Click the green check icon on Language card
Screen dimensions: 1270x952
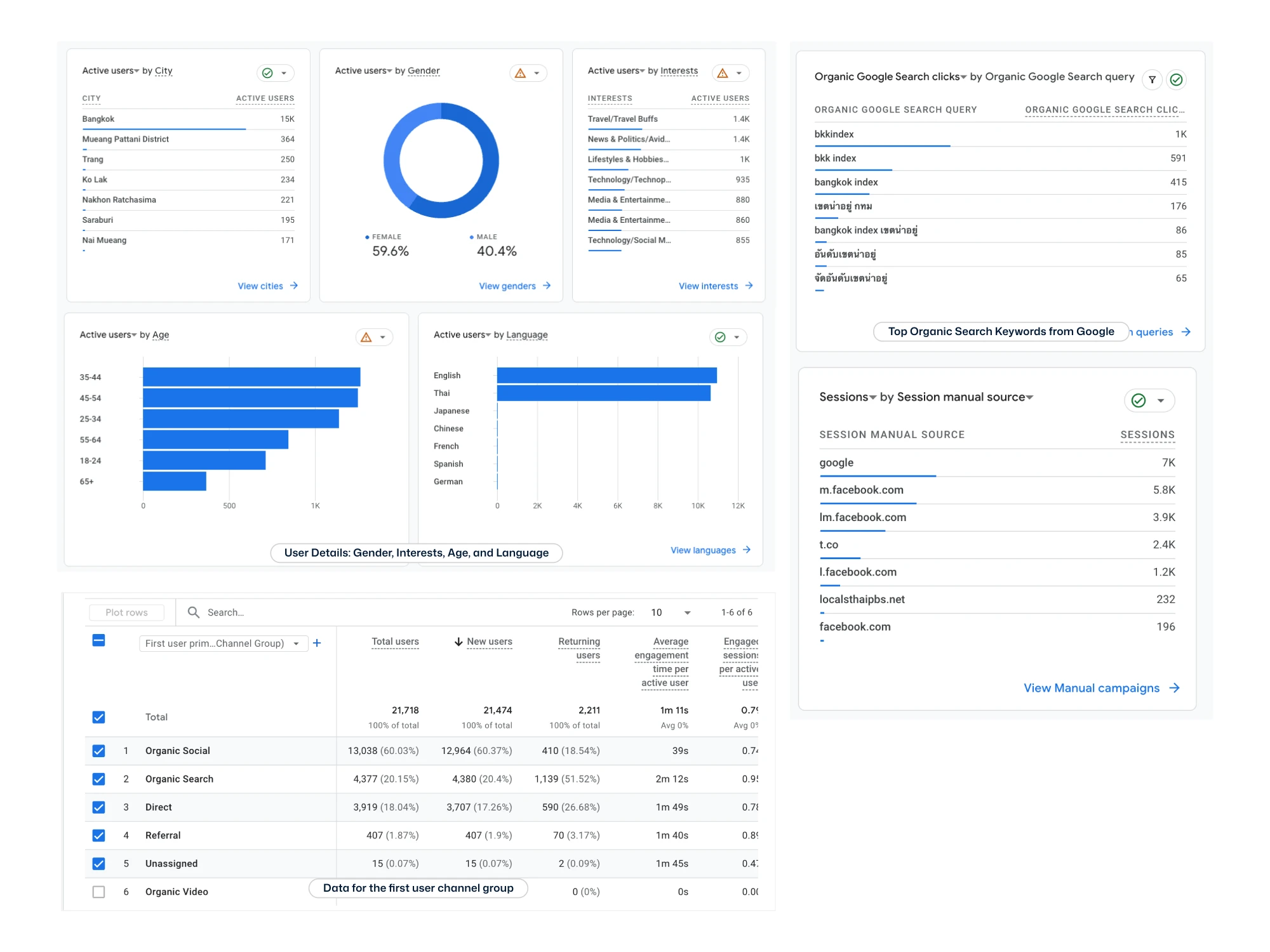(720, 337)
